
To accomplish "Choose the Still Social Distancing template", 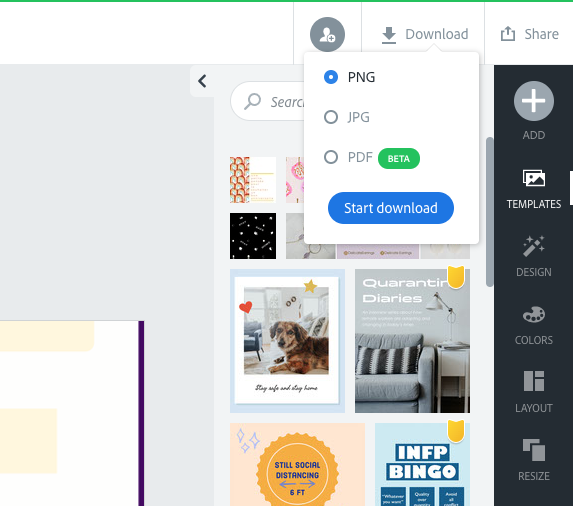I will (297, 464).
